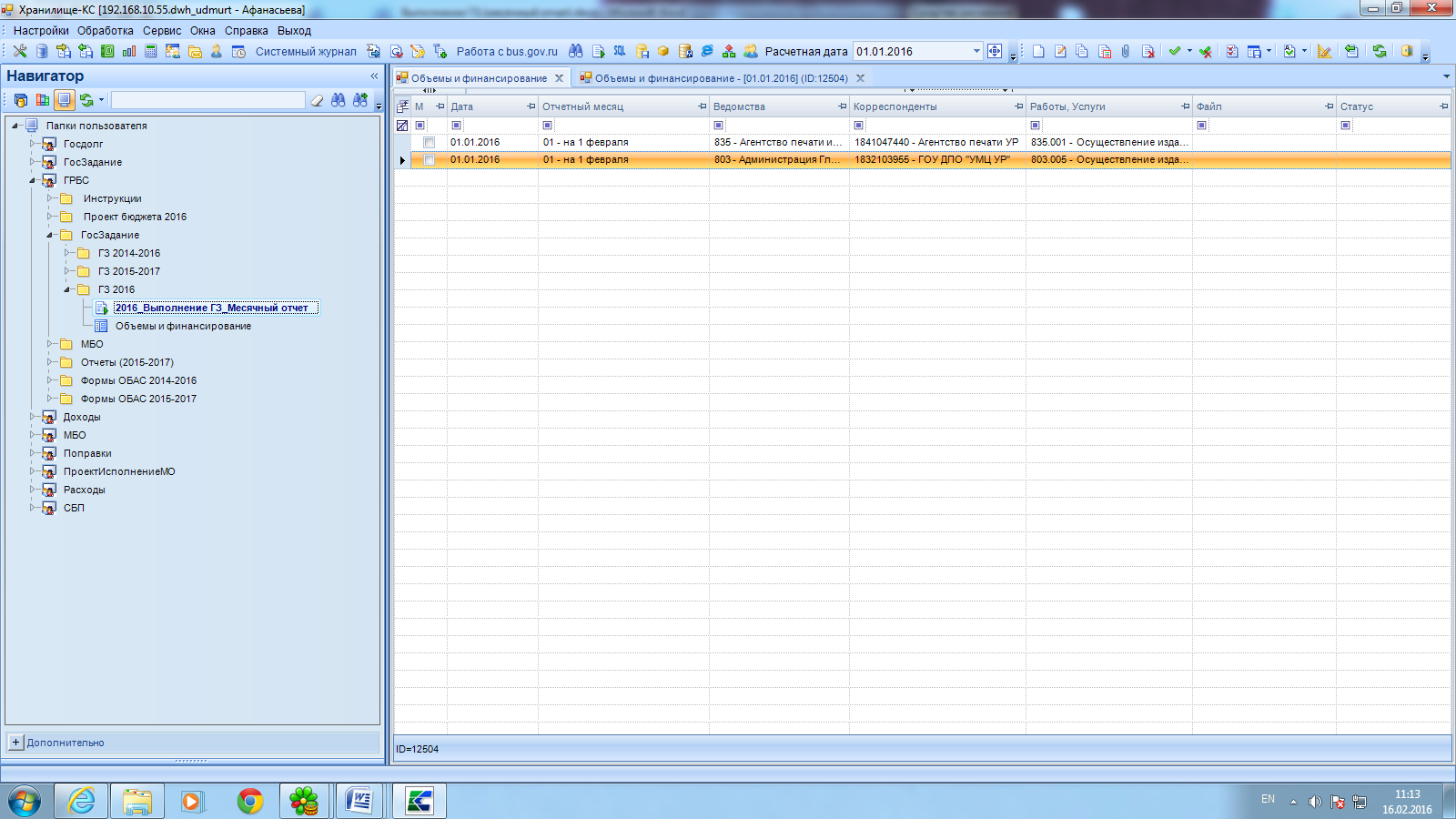This screenshot has height=819, width=1456.
Task: Click Работа с bus.gov.ru button
Action: 507,52
